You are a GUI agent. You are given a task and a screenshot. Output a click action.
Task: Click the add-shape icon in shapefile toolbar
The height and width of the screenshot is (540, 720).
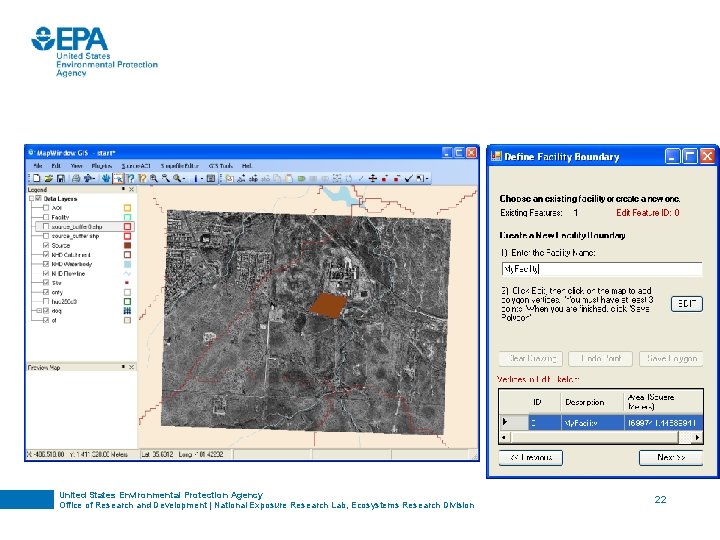(x=241, y=179)
